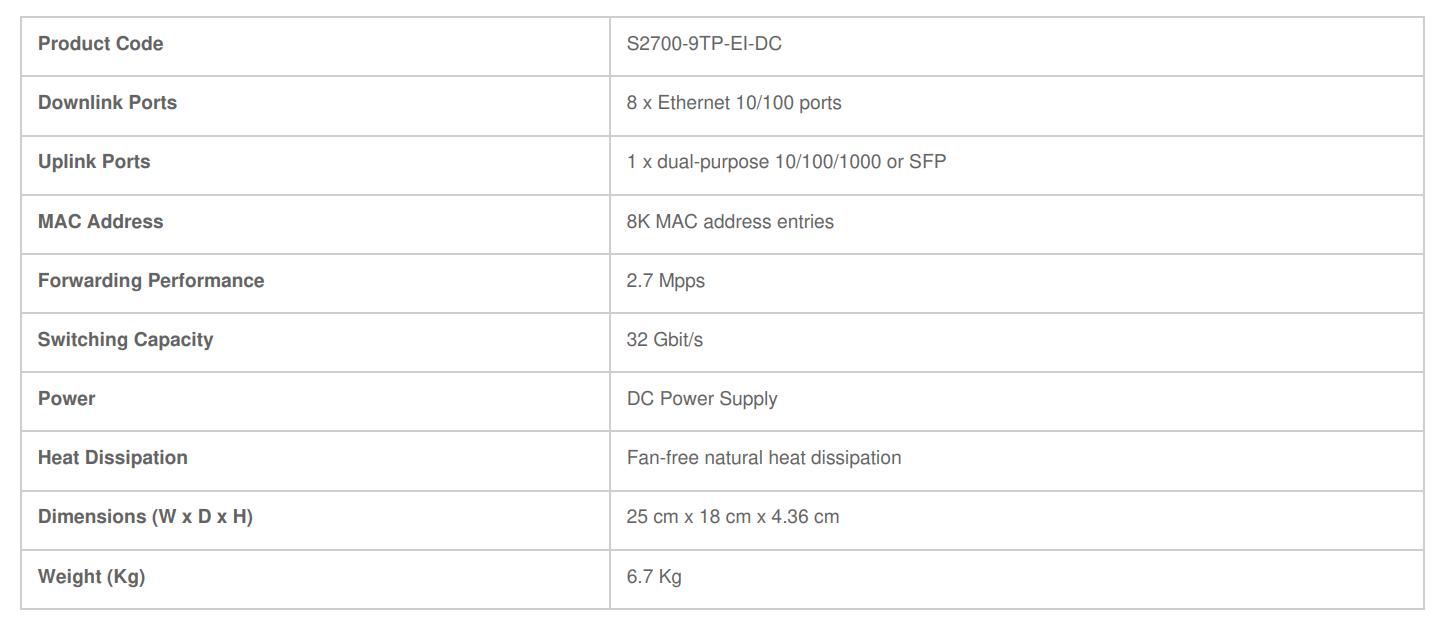Click the 6.7 Kg weight value
Screen dimensions: 1446x620
654,577
